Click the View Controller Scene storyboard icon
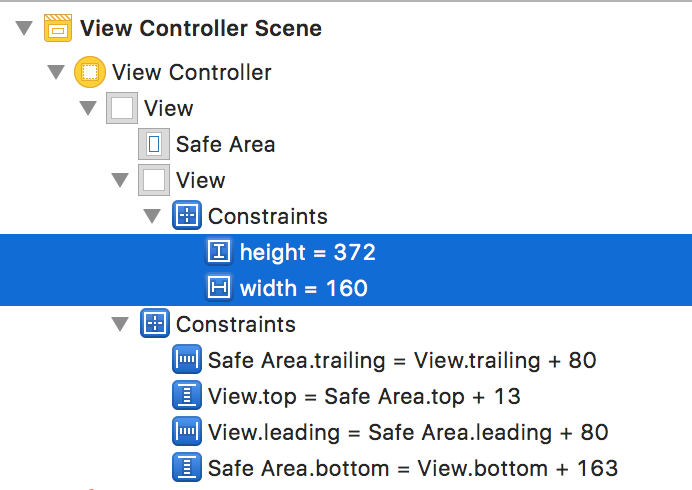Image resolution: width=692 pixels, height=490 pixels. tap(58, 28)
